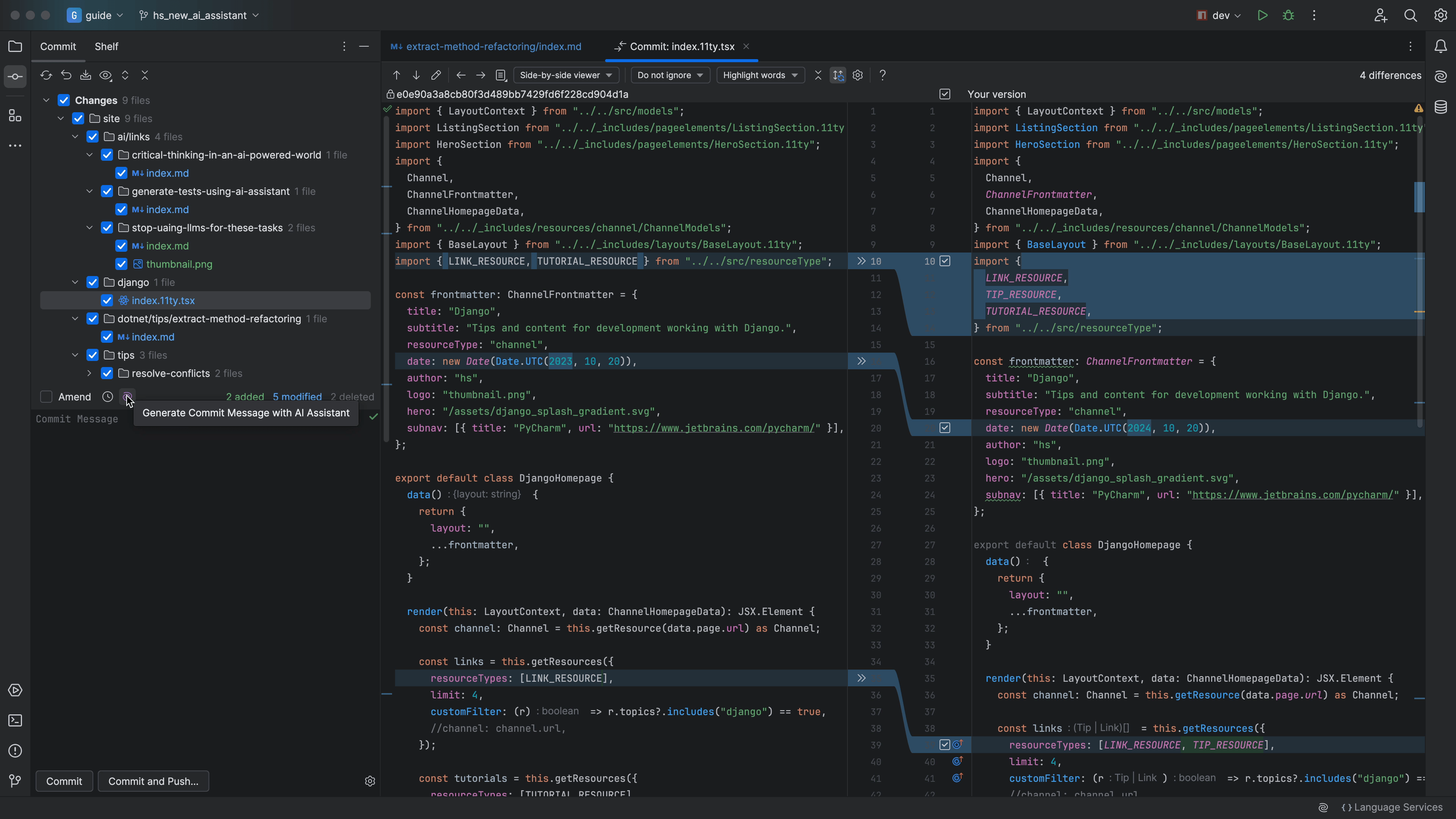Enable the Amend checkbox

tap(46, 397)
